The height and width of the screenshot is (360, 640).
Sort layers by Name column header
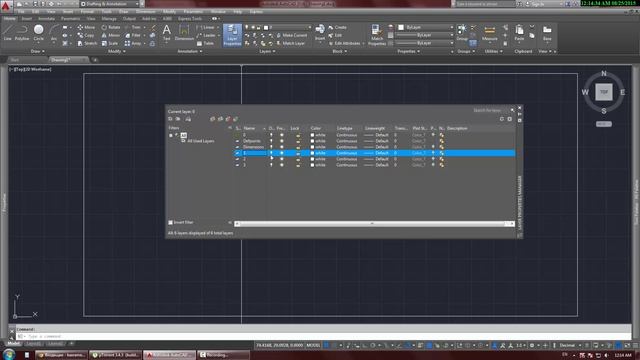249,128
